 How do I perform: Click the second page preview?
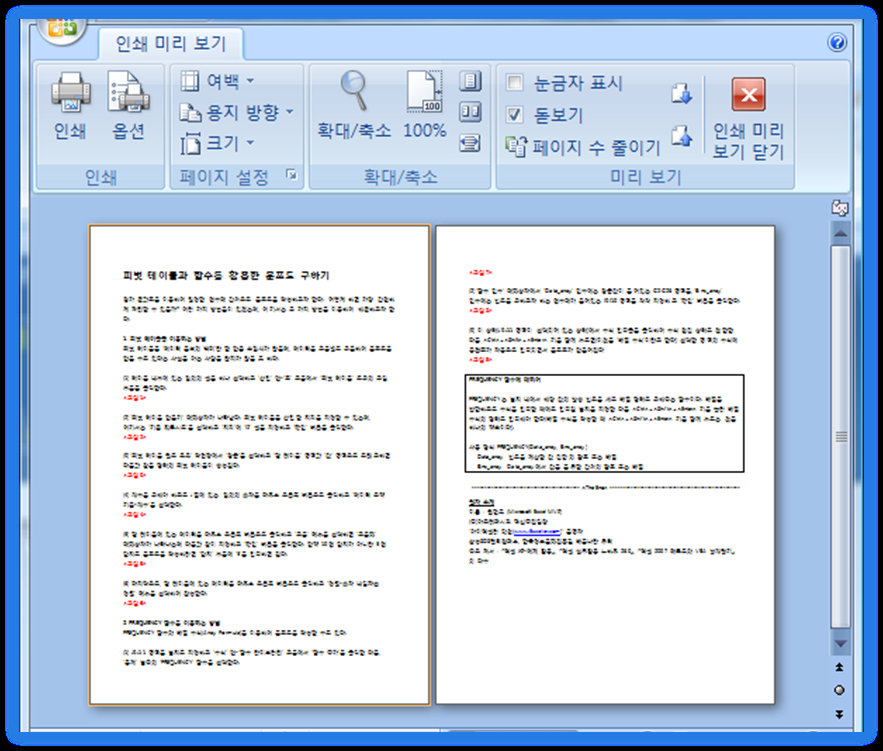pyautogui.click(x=605, y=465)
